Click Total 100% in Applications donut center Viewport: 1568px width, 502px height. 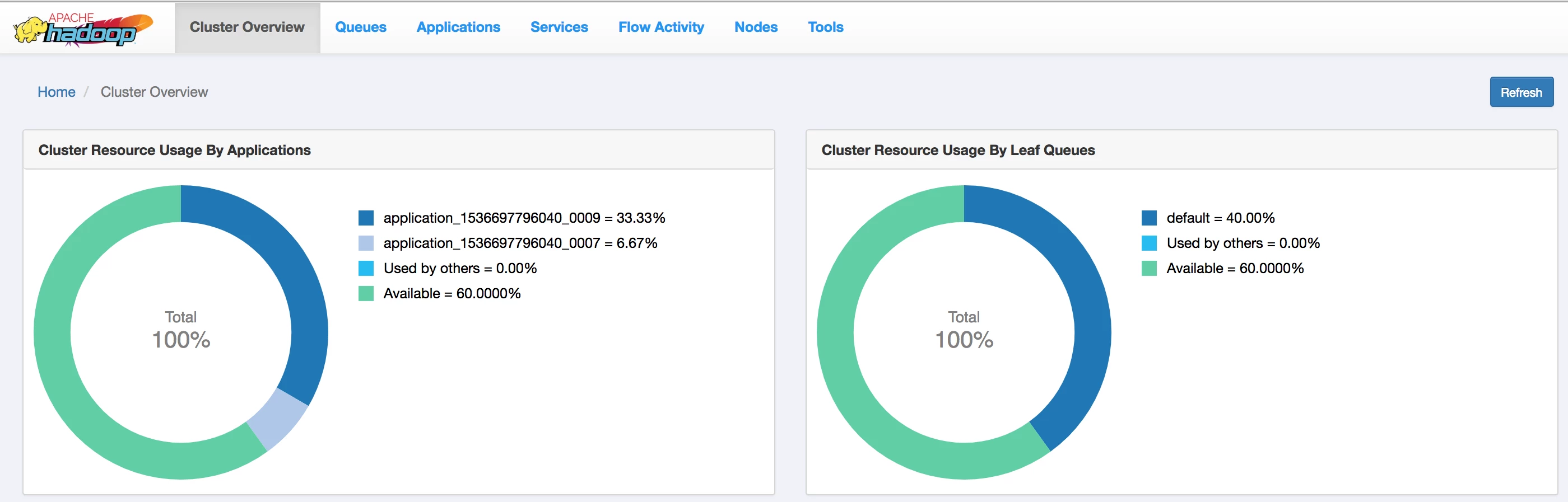(x=181, y=331)
